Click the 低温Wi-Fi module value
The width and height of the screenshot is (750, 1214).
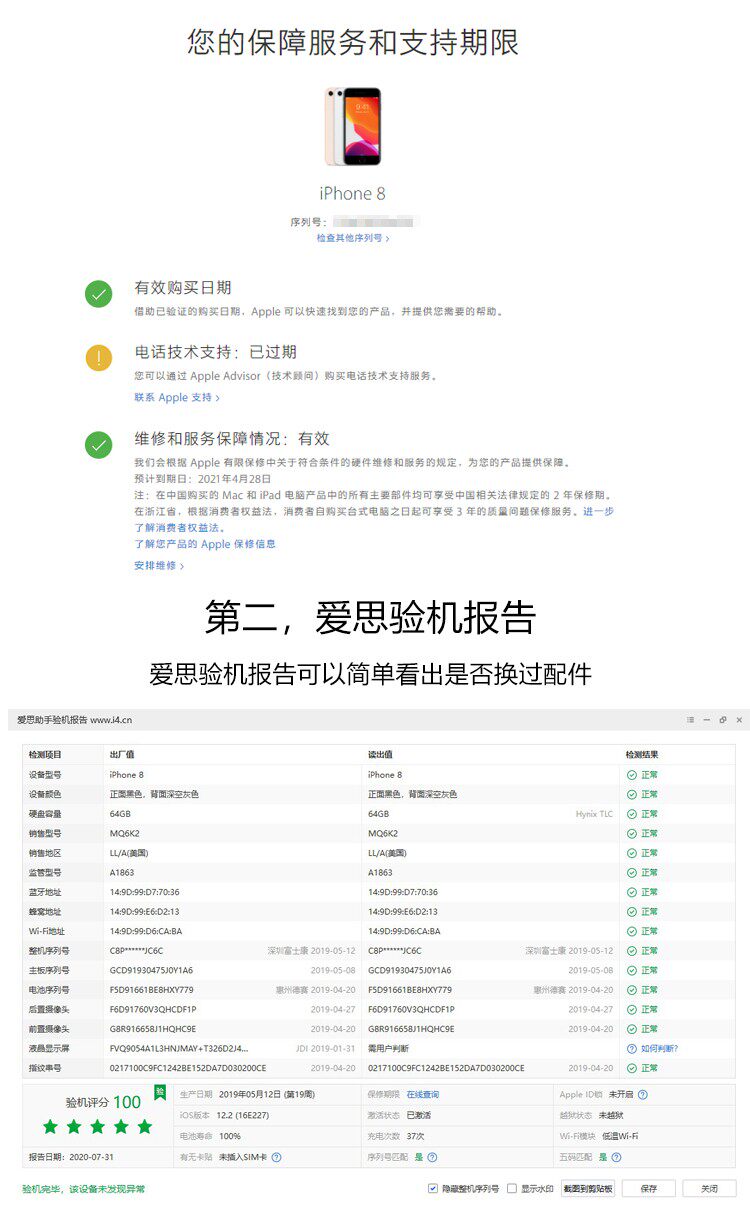619,1136
